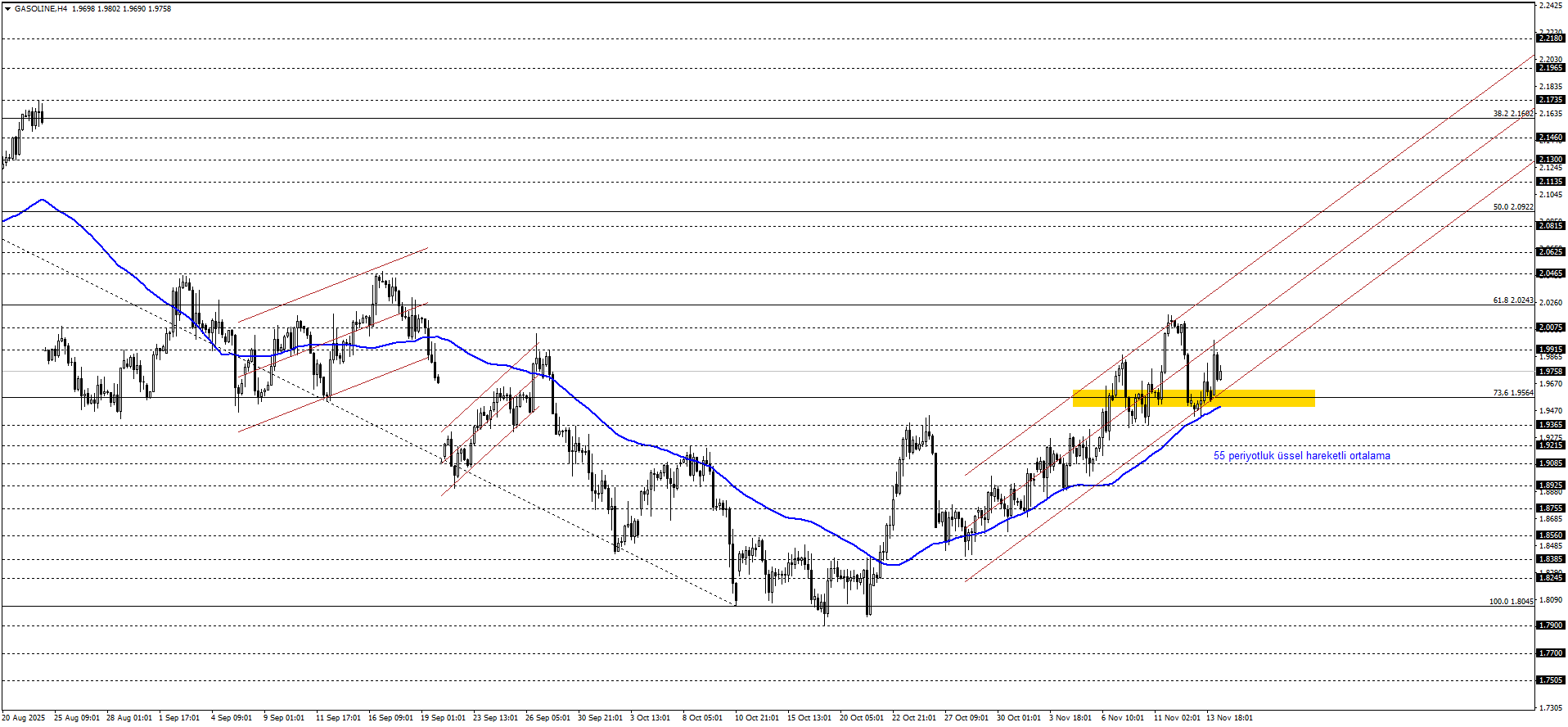The width and height of the screenshot is (1568, 727).
Task: Click the 22 Oct 21:01 time axis label
Action: click(x=914, y=718)
